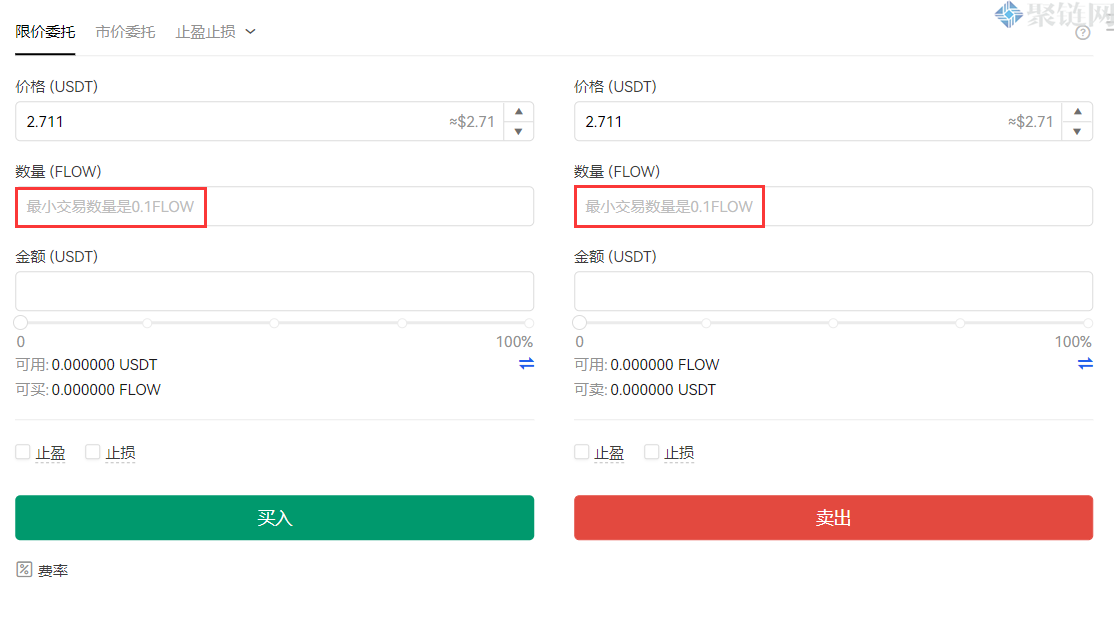The height and width of the screenshot is (618, 1114).
Task: Click the help question mark icon
Action: pos(1082,33)
